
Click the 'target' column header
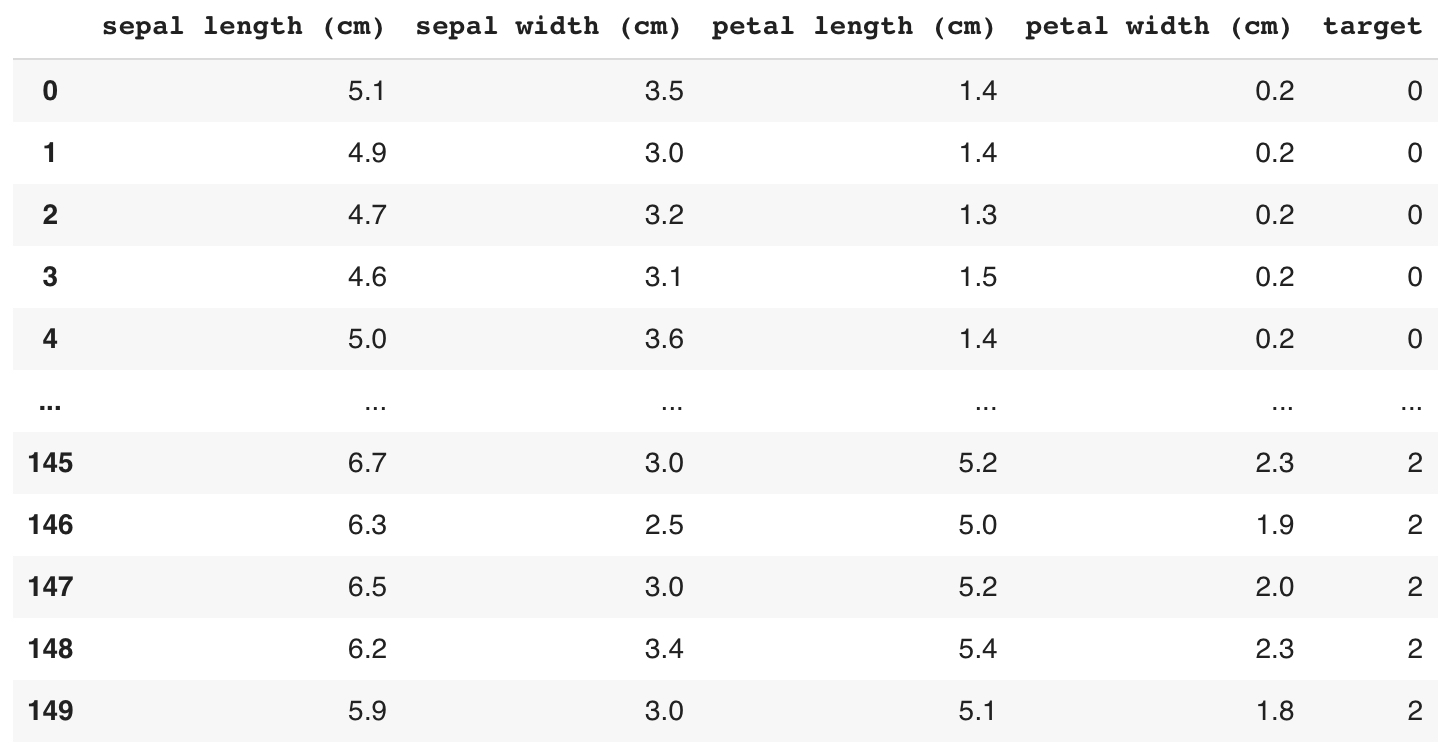pyautogui.click(x=1372, y=27)
